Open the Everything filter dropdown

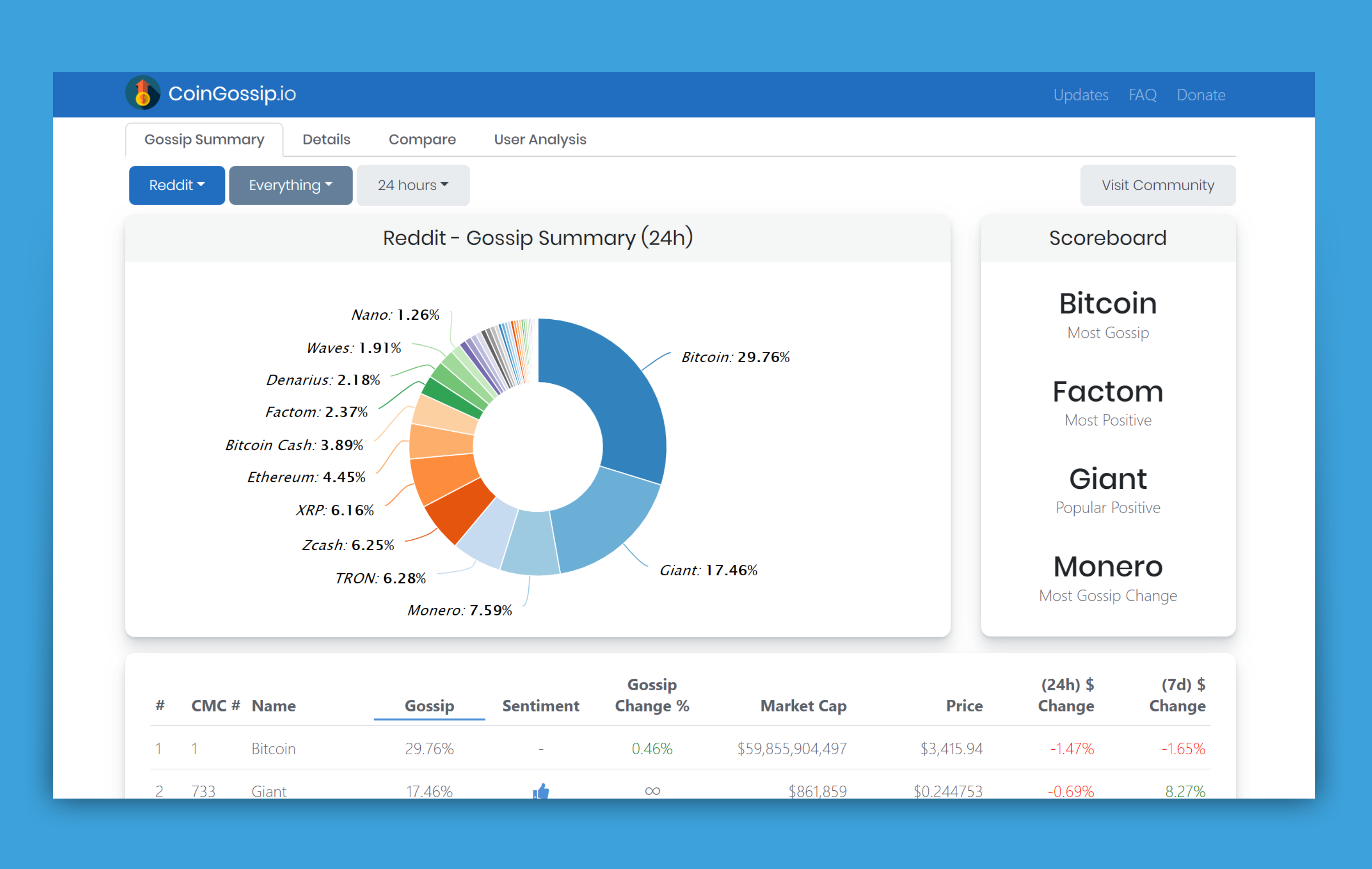click(290, 185)
